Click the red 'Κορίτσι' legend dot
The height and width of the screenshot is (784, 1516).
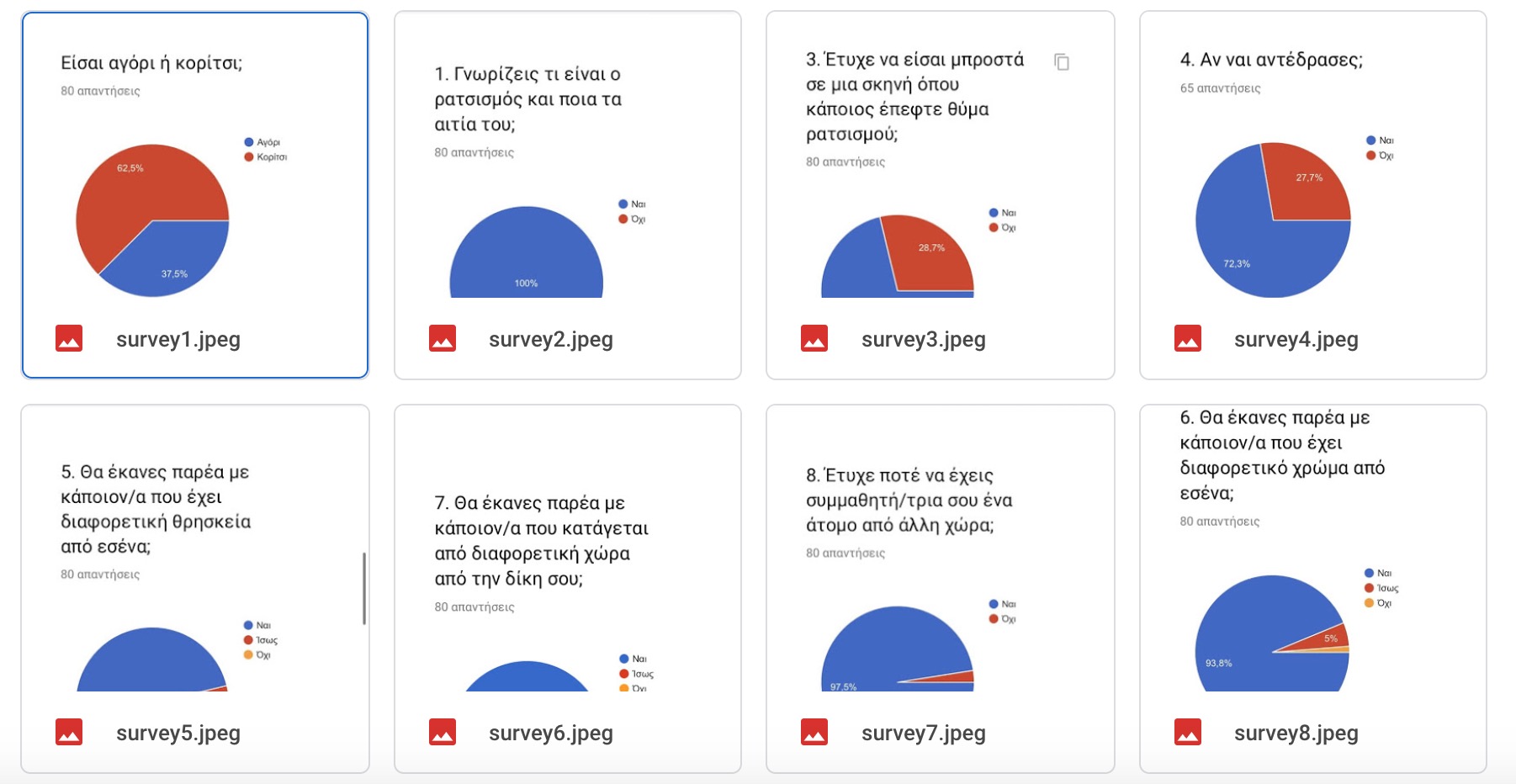(249, 157)
